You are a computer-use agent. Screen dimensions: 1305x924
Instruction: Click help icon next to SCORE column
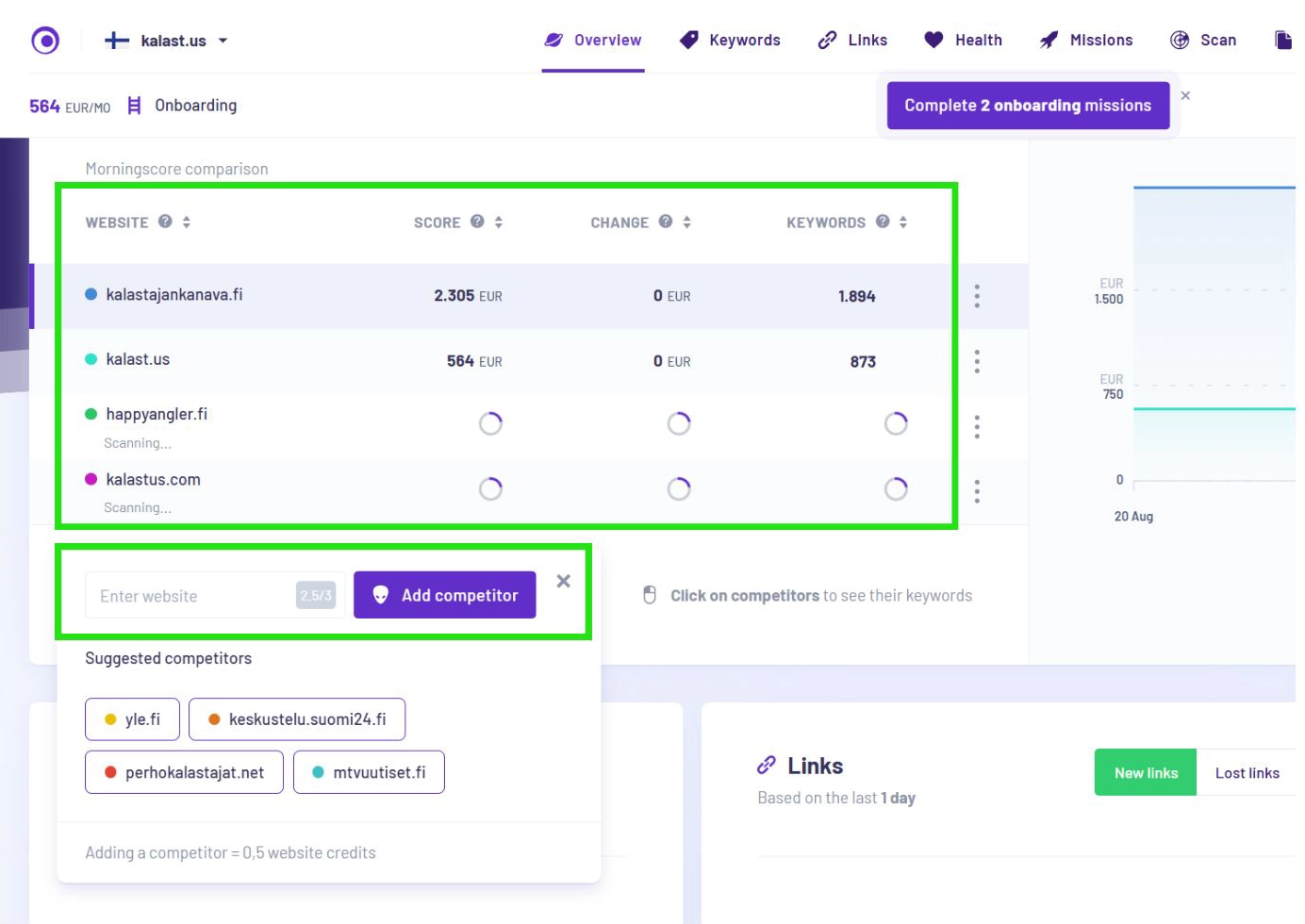click(477, 222)
